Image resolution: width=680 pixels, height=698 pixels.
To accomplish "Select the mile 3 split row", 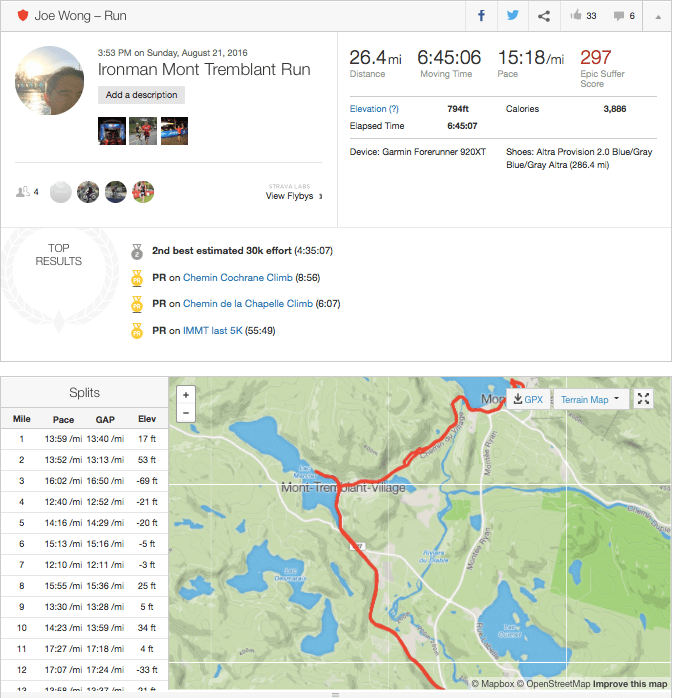I will click(84, 480).
